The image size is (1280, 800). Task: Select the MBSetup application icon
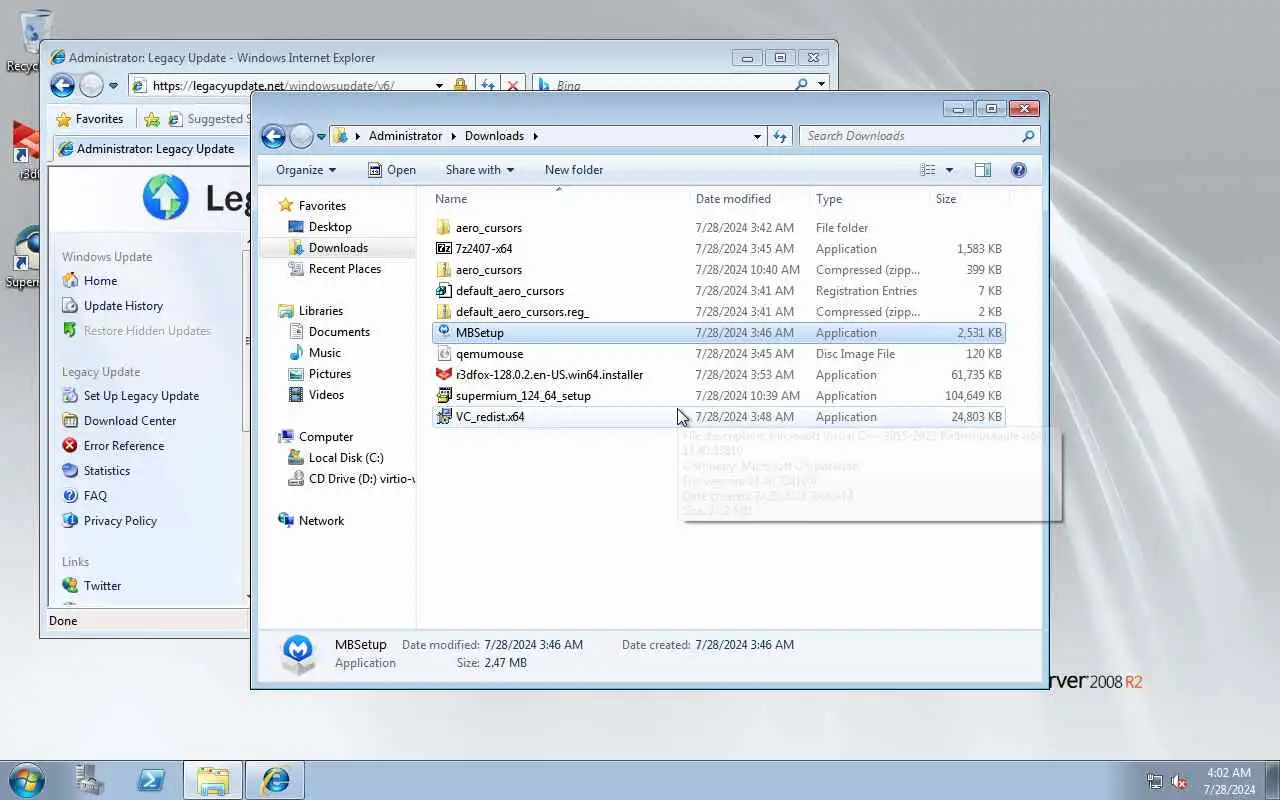[x=444, y=333]
